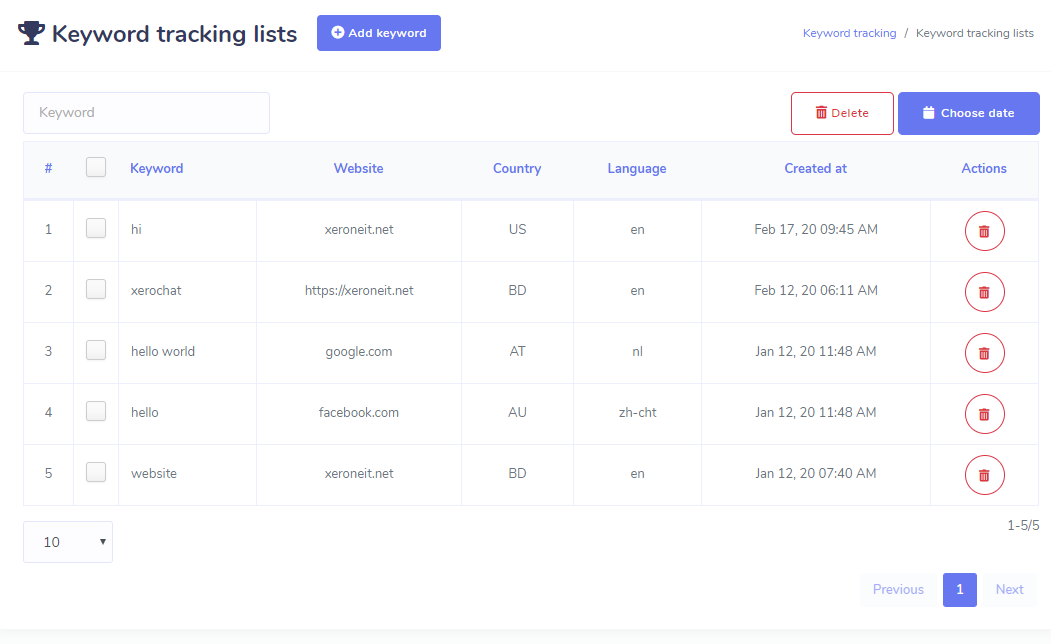1051x644 pixels.
Task: Click trash icon in facebook.com row
Action: pos(984,414)
